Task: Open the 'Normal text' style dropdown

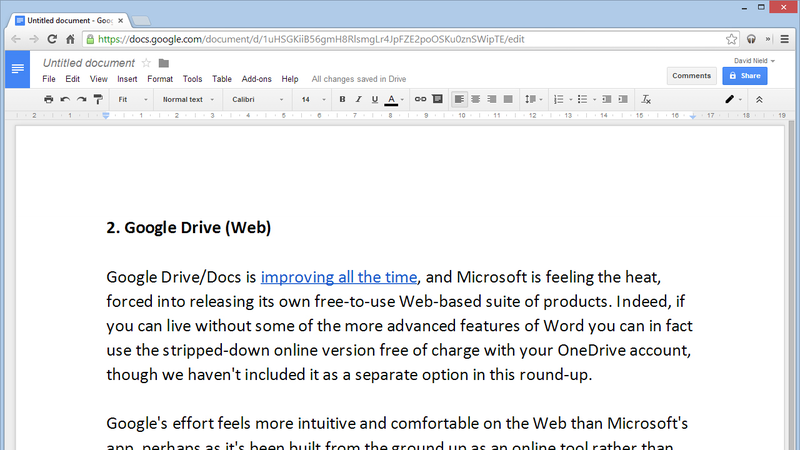Action: click(188, 99)
